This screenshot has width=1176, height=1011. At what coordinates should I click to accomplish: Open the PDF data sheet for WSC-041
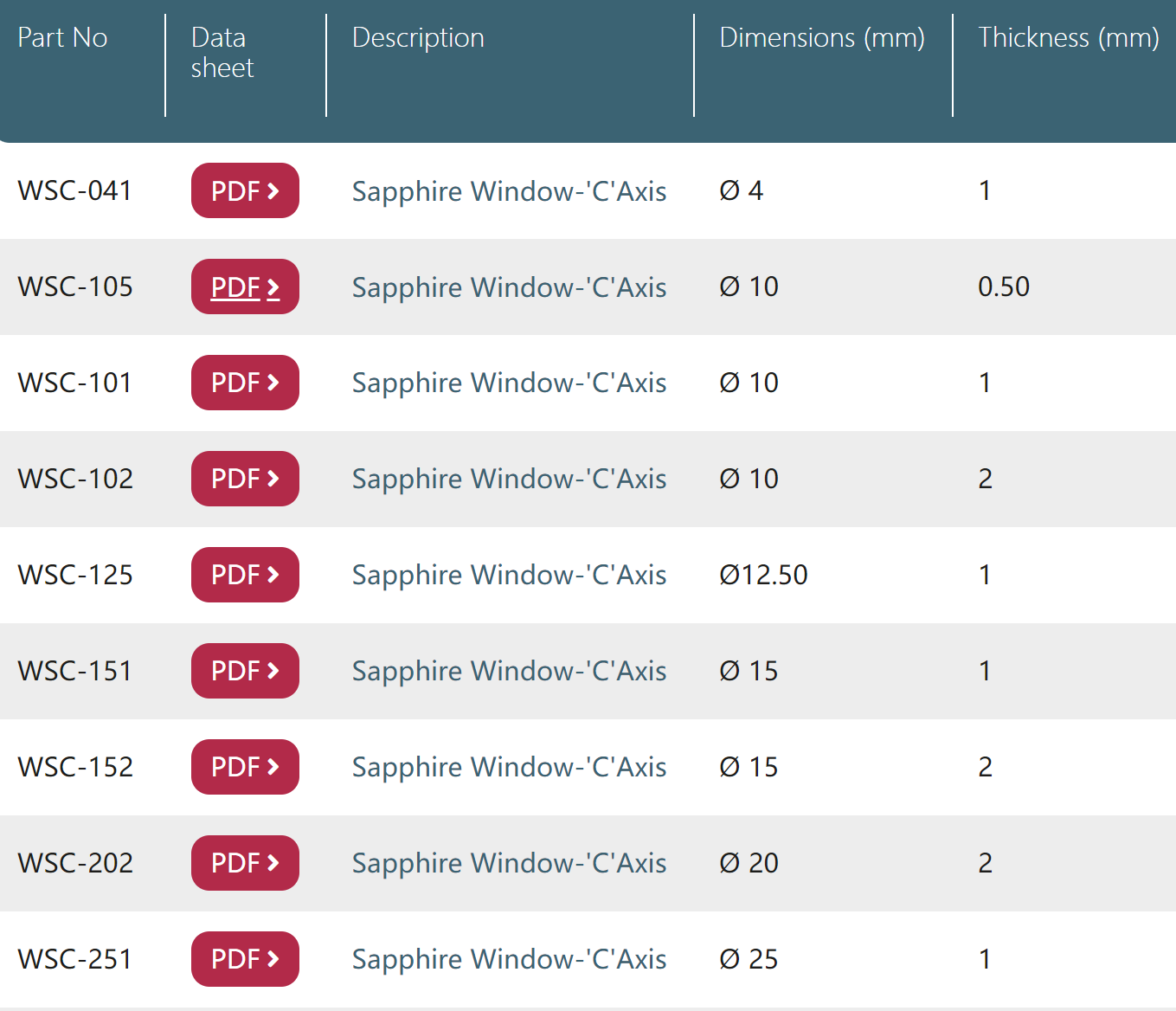click(x=245, y=190)
